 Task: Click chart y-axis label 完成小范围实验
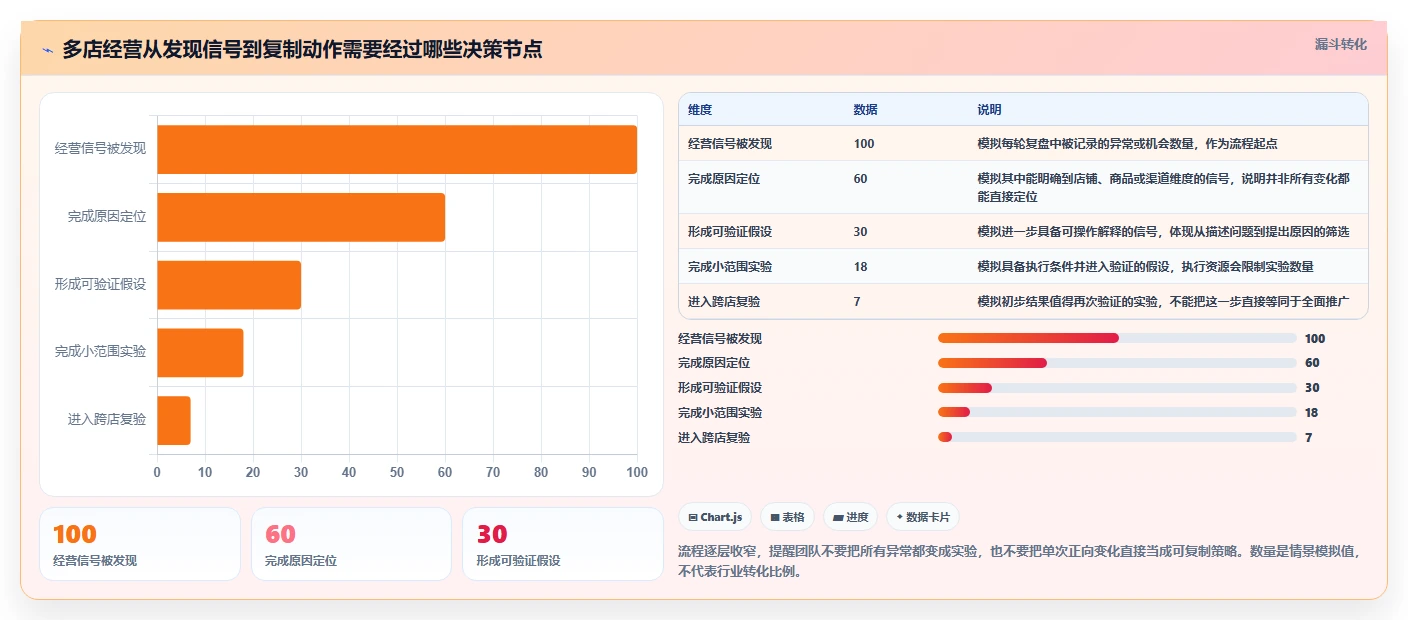coord(100,352)
